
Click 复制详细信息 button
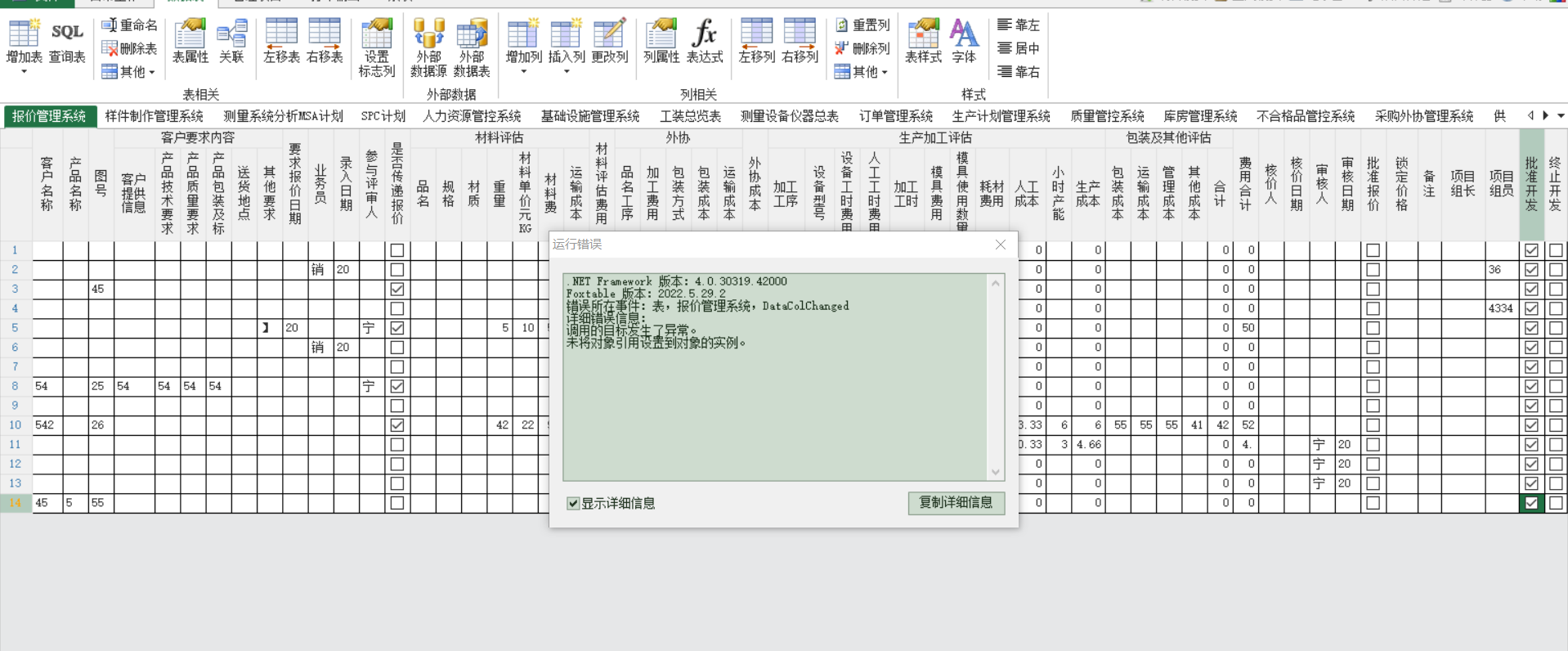(x=956, y=502)
